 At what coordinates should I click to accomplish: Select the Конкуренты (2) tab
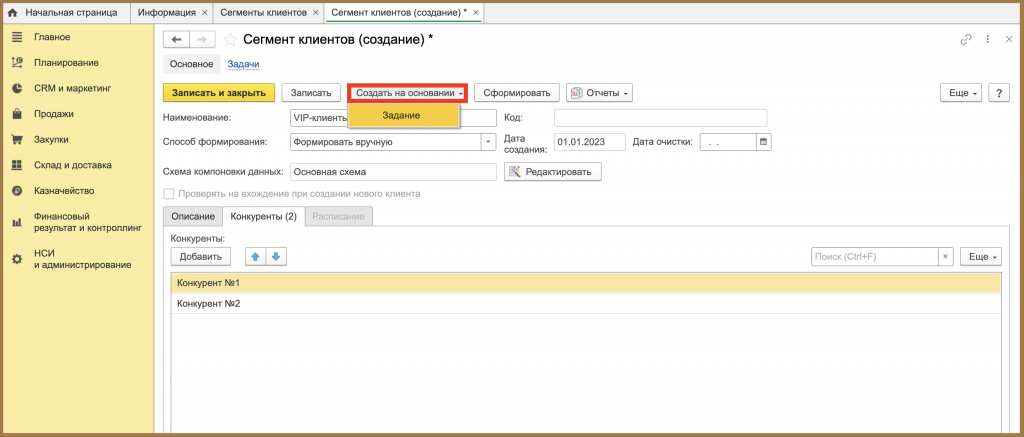point(264,217)
